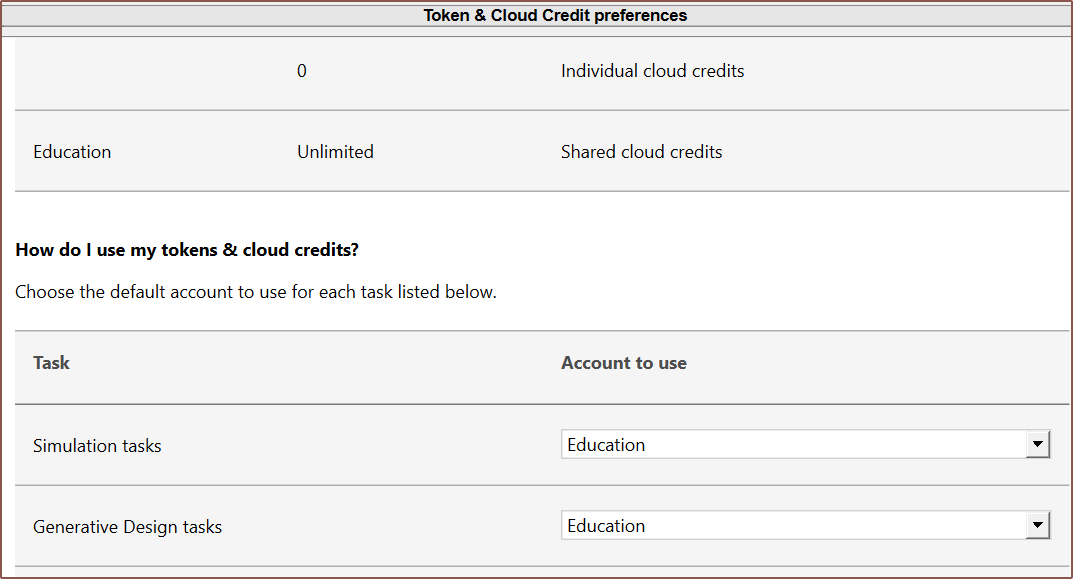Click the Individual cloud credits text
This screenshot has height=579, width=1073.
(x=652, y=71)
